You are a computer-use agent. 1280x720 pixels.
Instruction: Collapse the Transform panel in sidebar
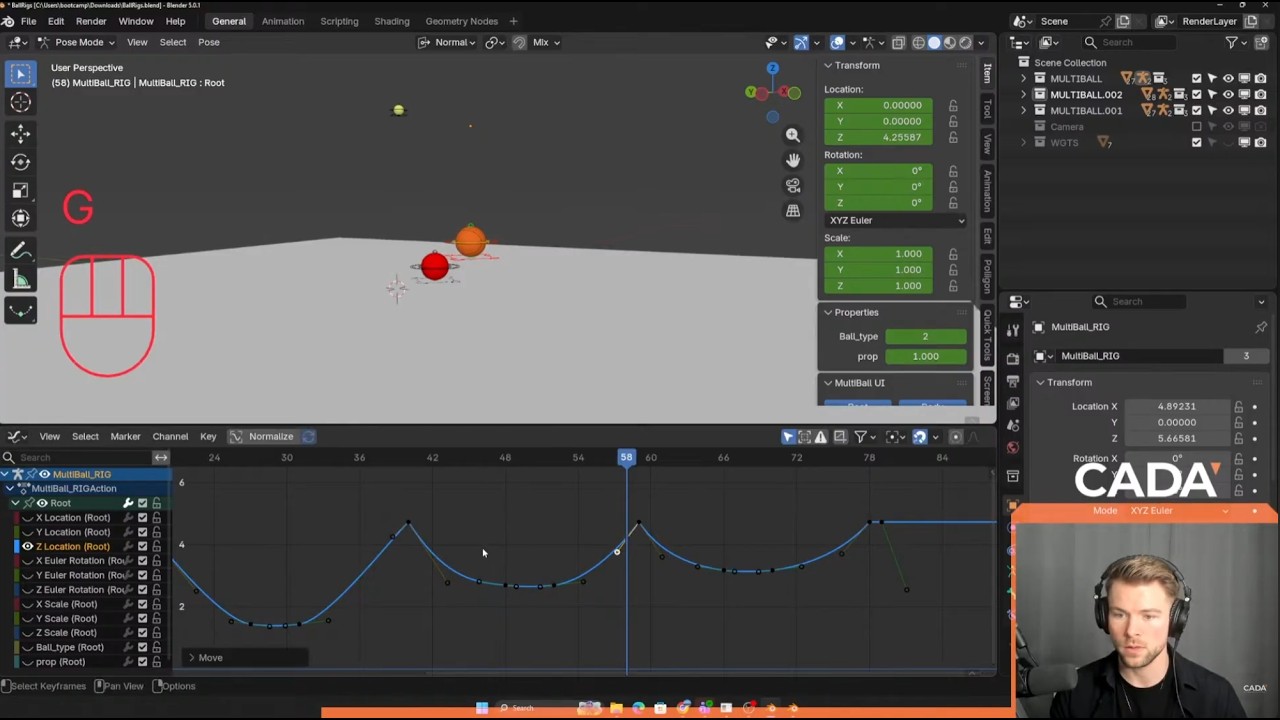(828, 66)
